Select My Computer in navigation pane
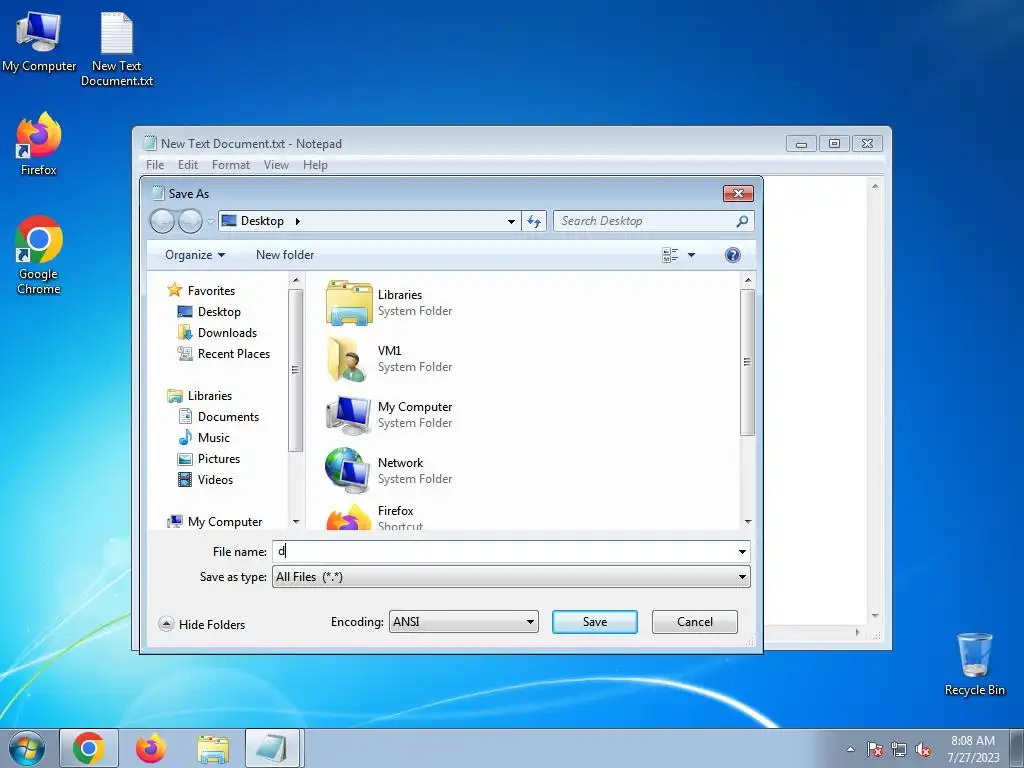Screen dimensions: 1024x768 tap(225, 521)
